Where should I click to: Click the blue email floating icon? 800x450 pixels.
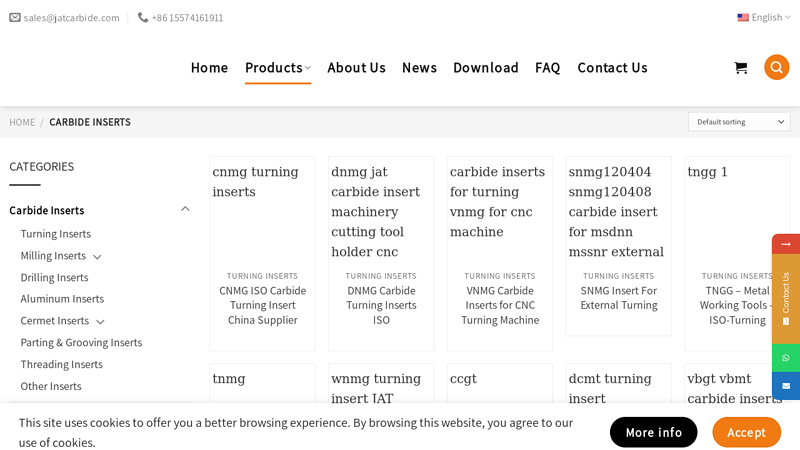[x=786, y=386]
